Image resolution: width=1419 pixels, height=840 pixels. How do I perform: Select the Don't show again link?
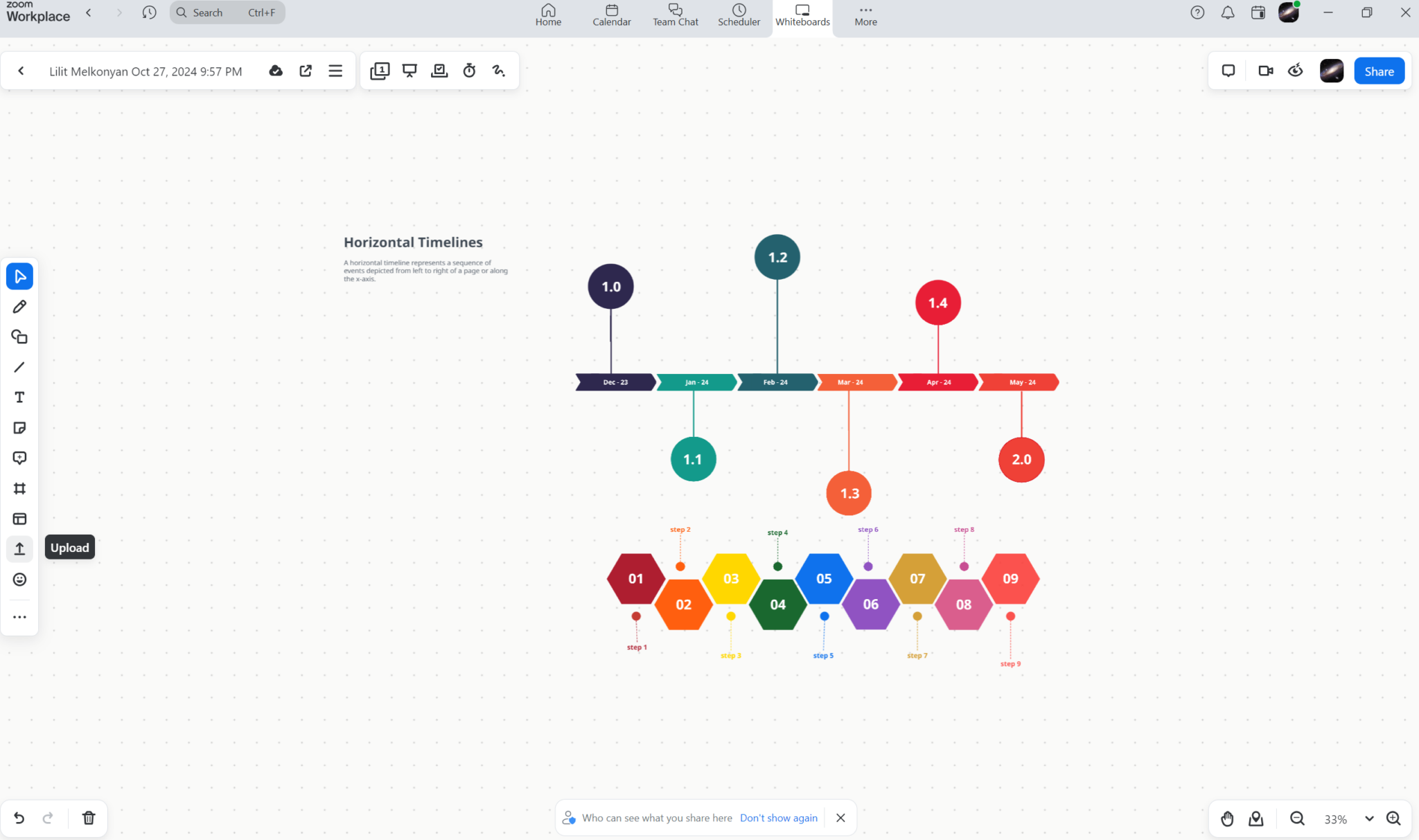tap(778, 818)
